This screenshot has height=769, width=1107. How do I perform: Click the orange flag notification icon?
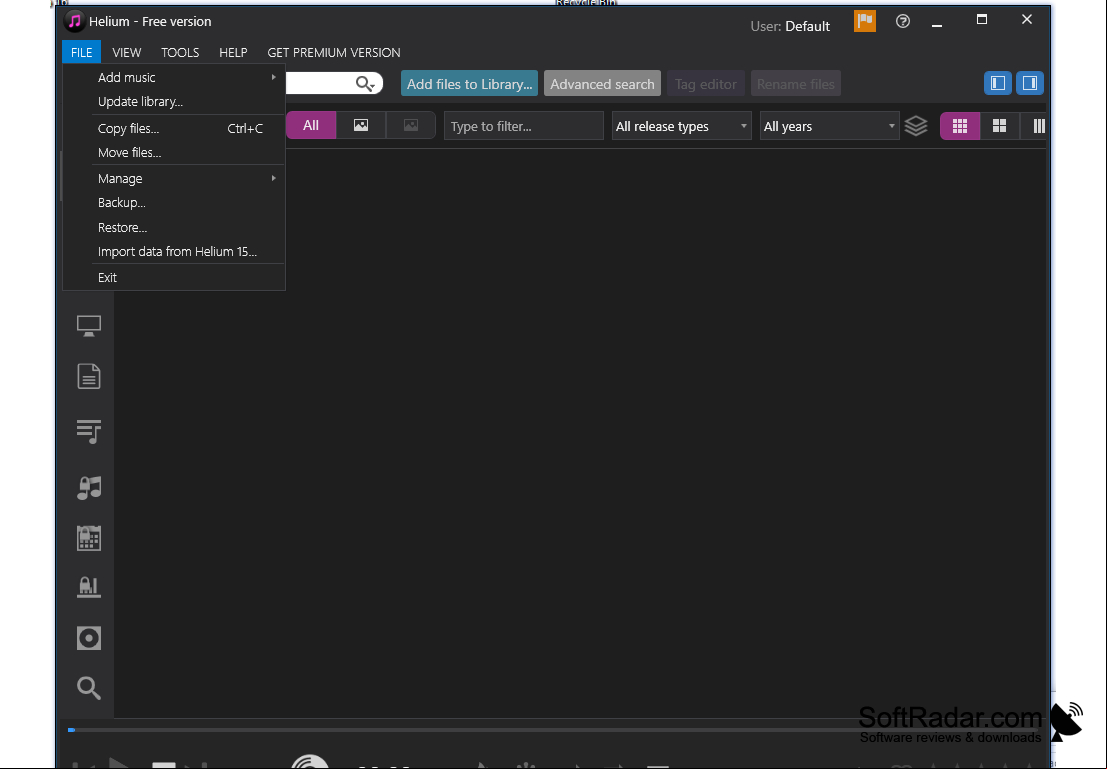(865, 21)
